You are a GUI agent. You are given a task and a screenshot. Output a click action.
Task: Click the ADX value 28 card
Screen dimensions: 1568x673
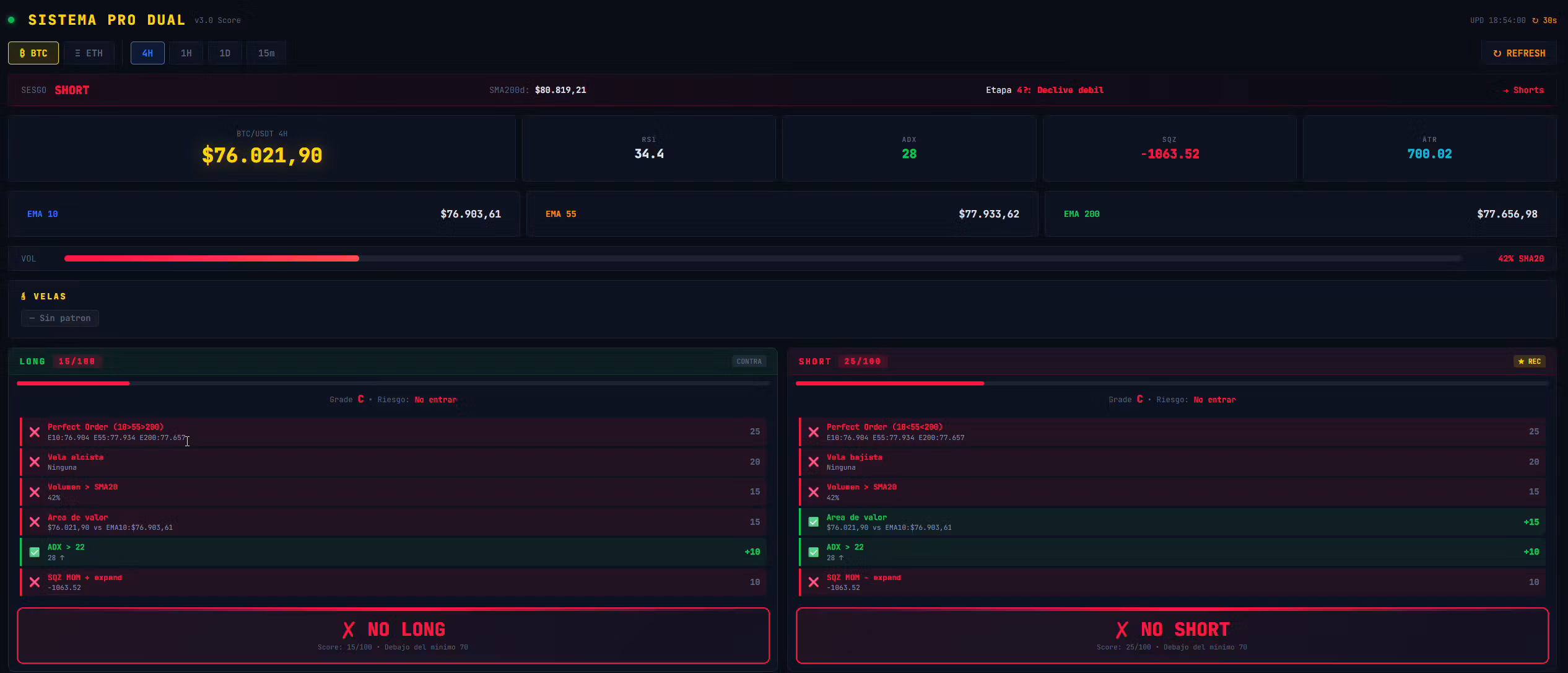point(909,148)
